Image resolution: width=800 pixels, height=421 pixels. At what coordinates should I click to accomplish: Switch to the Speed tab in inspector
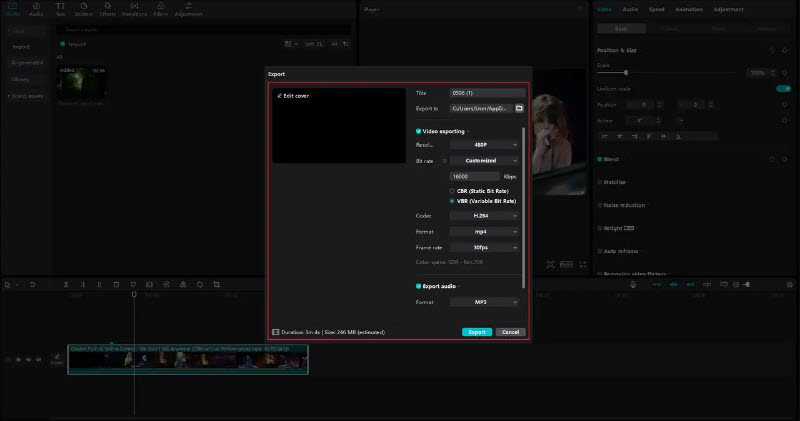(657, 9)
